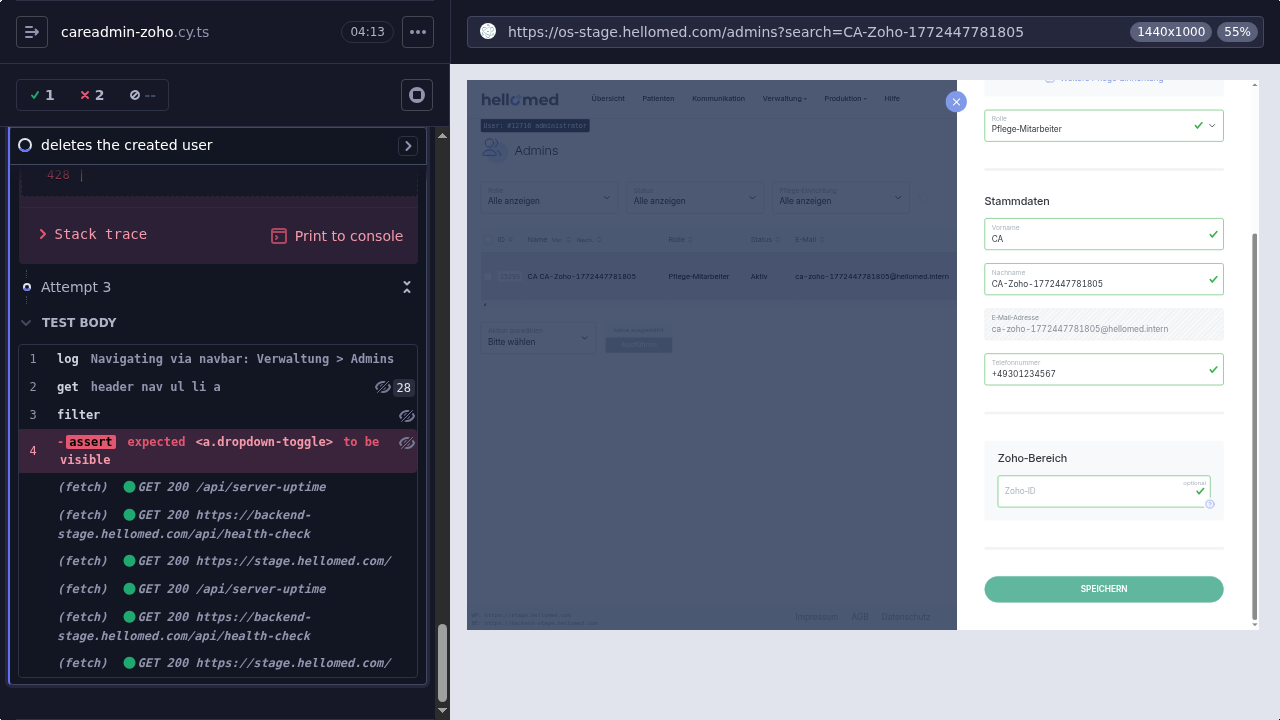Click the URL bar selector playground icon
The image size is (1280, 720).
click(x=488, y=32)
